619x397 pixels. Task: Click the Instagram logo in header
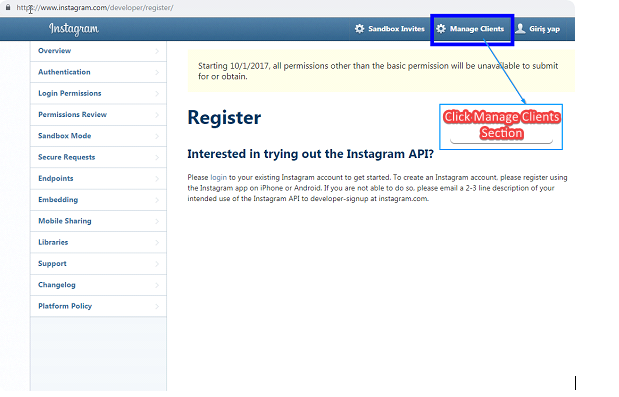pyautogui.click(x=74, y=29)
